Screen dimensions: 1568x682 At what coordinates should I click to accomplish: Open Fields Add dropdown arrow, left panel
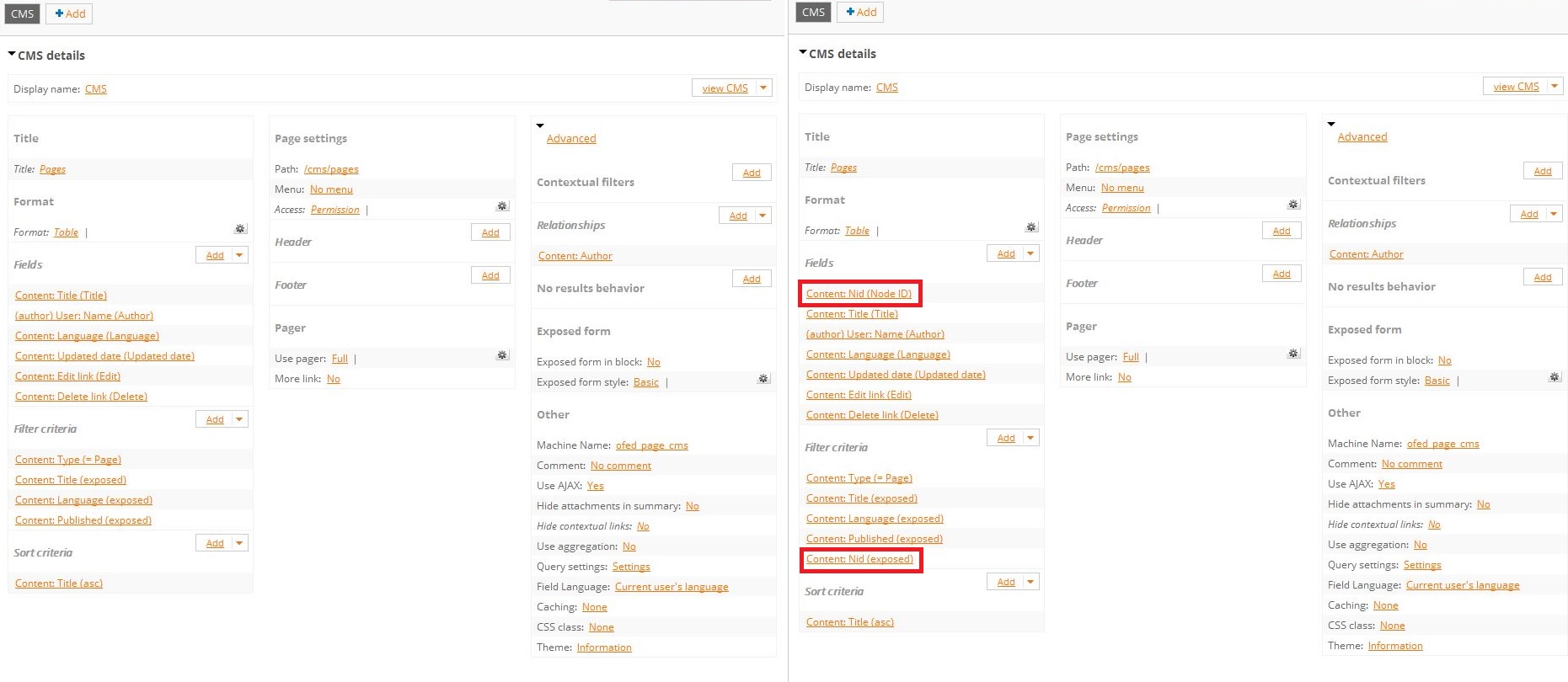point(239,255)
